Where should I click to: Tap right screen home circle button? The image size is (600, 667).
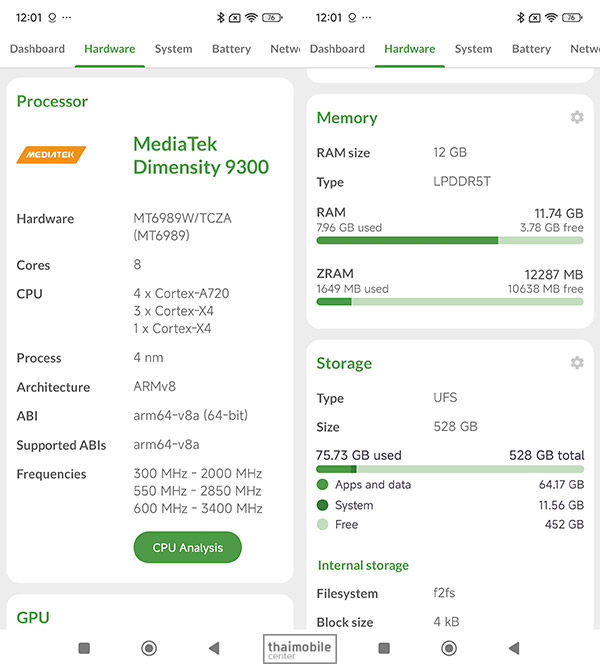(449, 648)
